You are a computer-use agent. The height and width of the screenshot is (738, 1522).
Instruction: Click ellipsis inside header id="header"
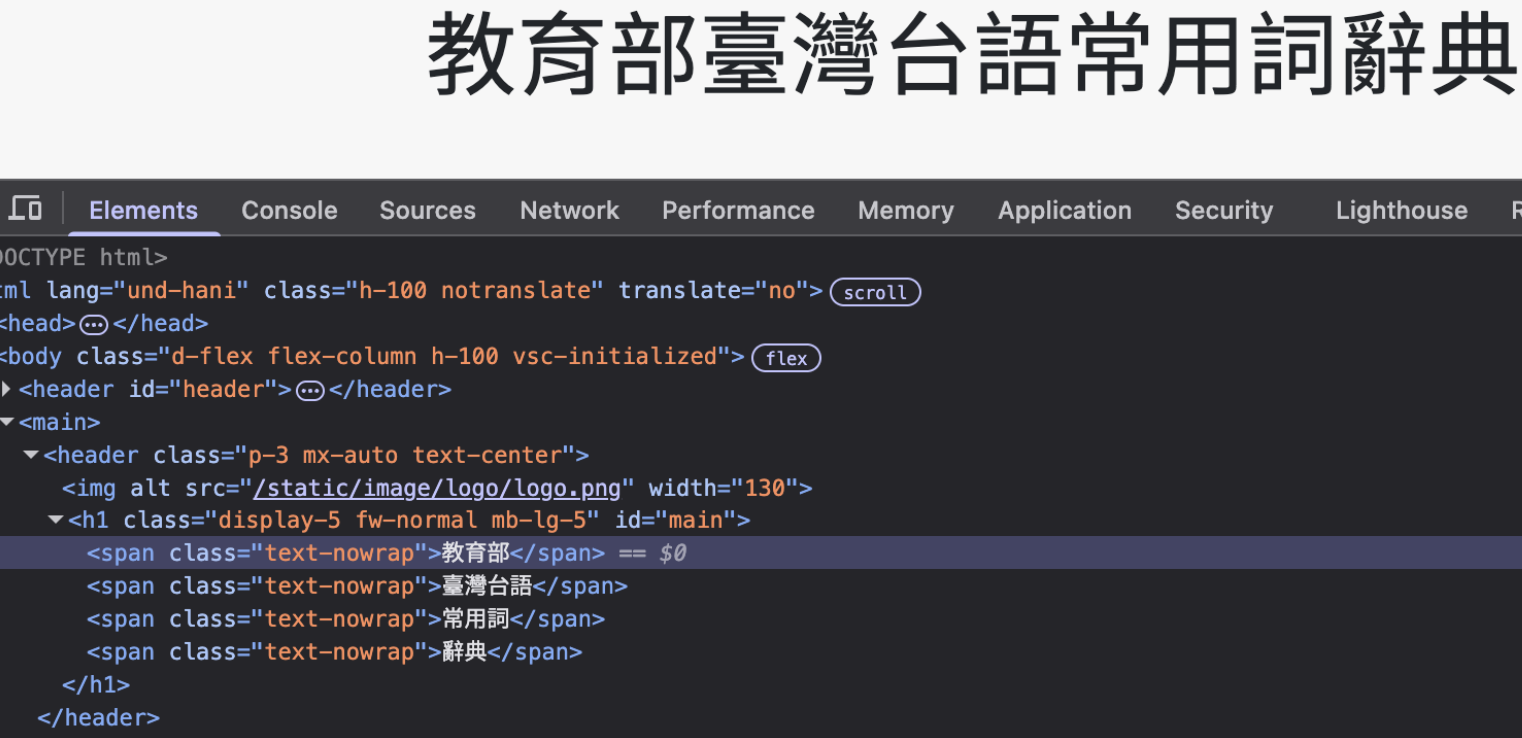[x=310, y=390]
